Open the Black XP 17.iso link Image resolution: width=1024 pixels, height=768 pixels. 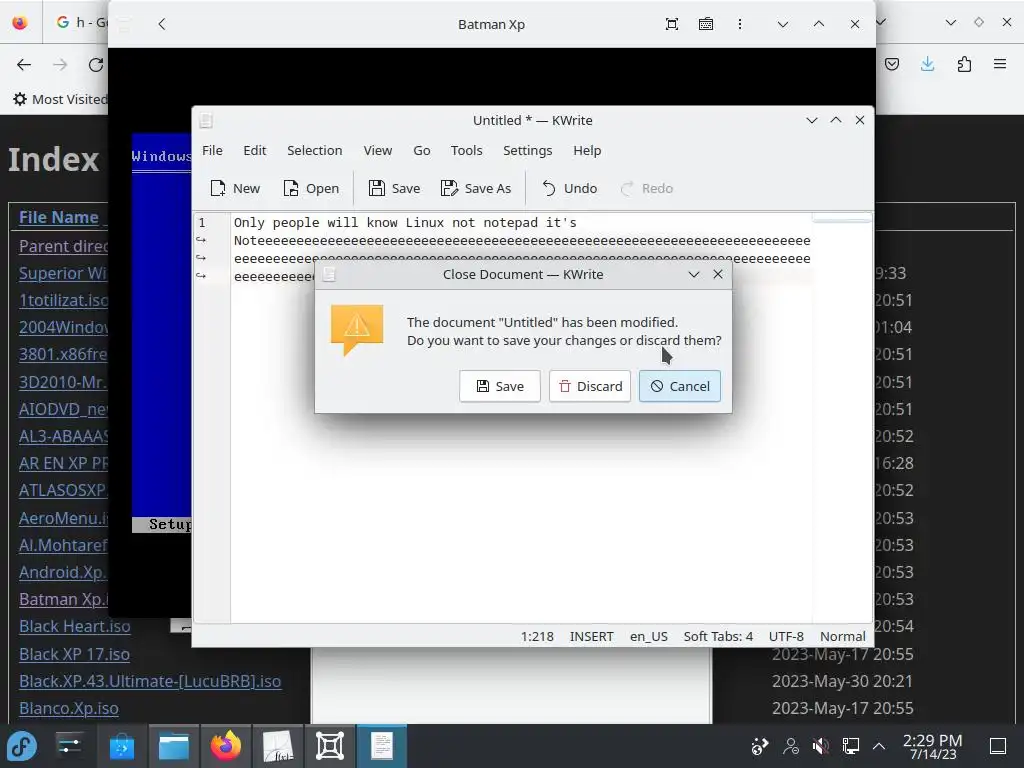tap(74, 654)
